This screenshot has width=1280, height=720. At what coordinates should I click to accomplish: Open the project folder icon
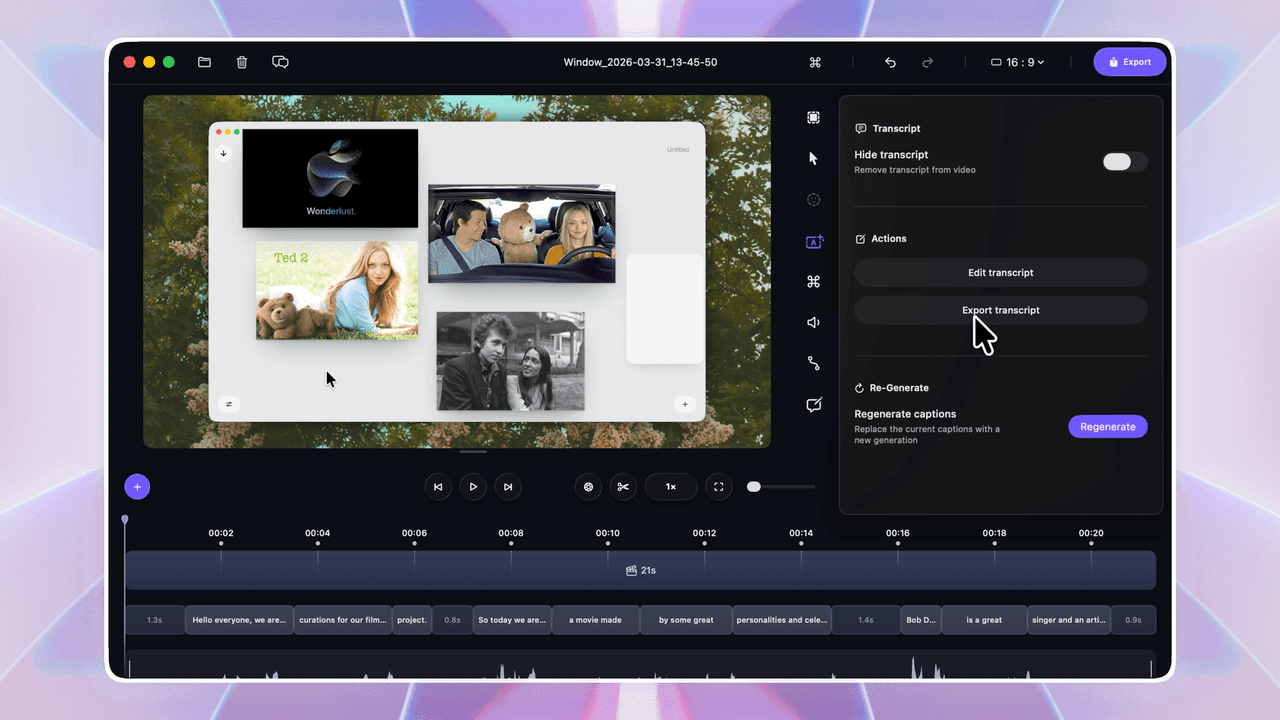coord(204,62)
